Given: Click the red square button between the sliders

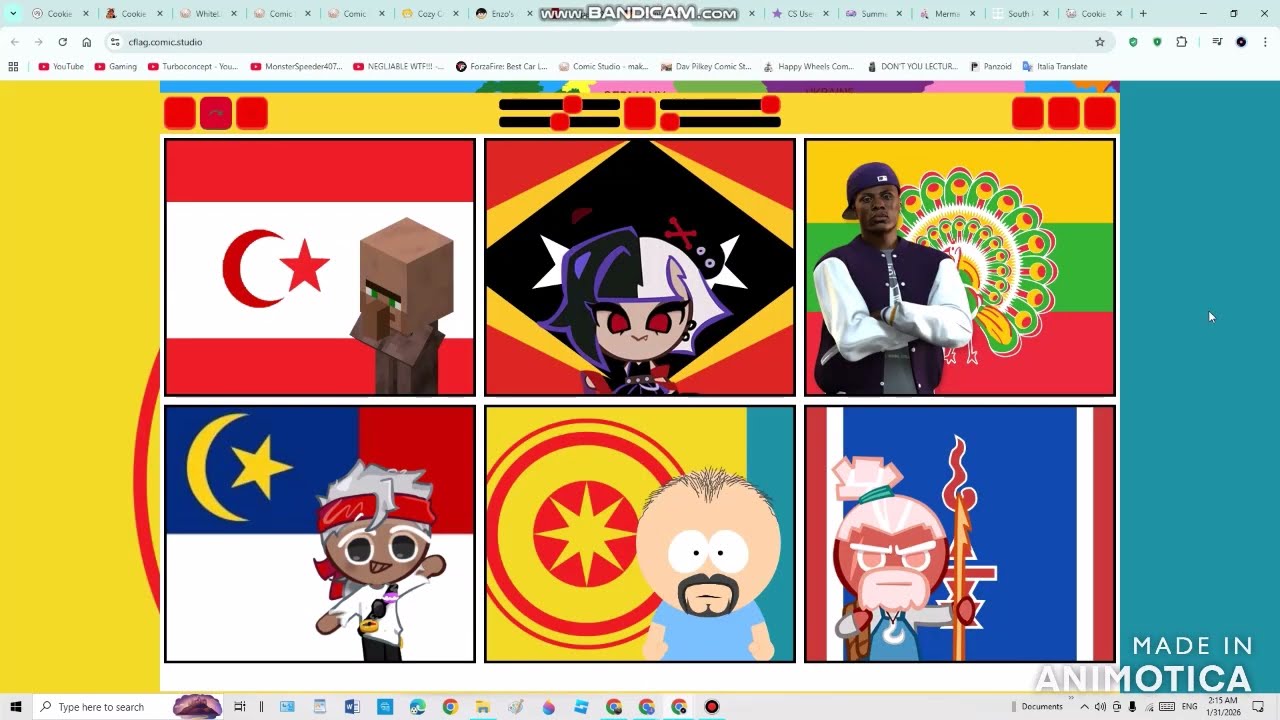Looking at the screenshot, I should tap(640, 114).
